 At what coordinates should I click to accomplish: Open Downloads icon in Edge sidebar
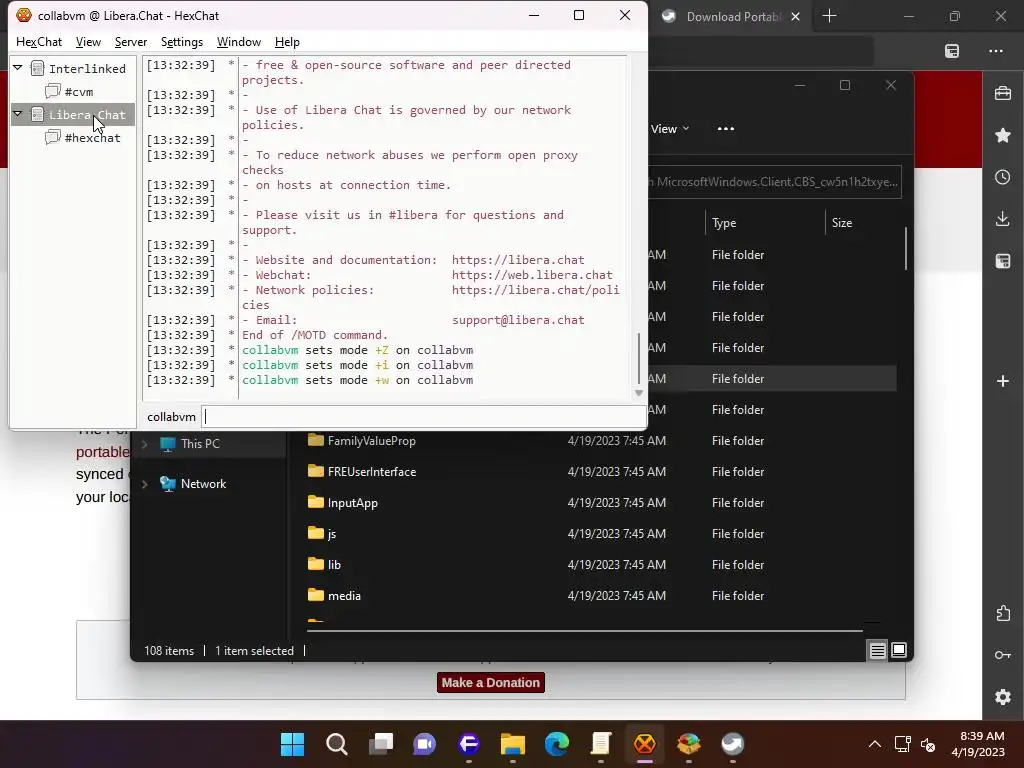[x=1003, y=219]
